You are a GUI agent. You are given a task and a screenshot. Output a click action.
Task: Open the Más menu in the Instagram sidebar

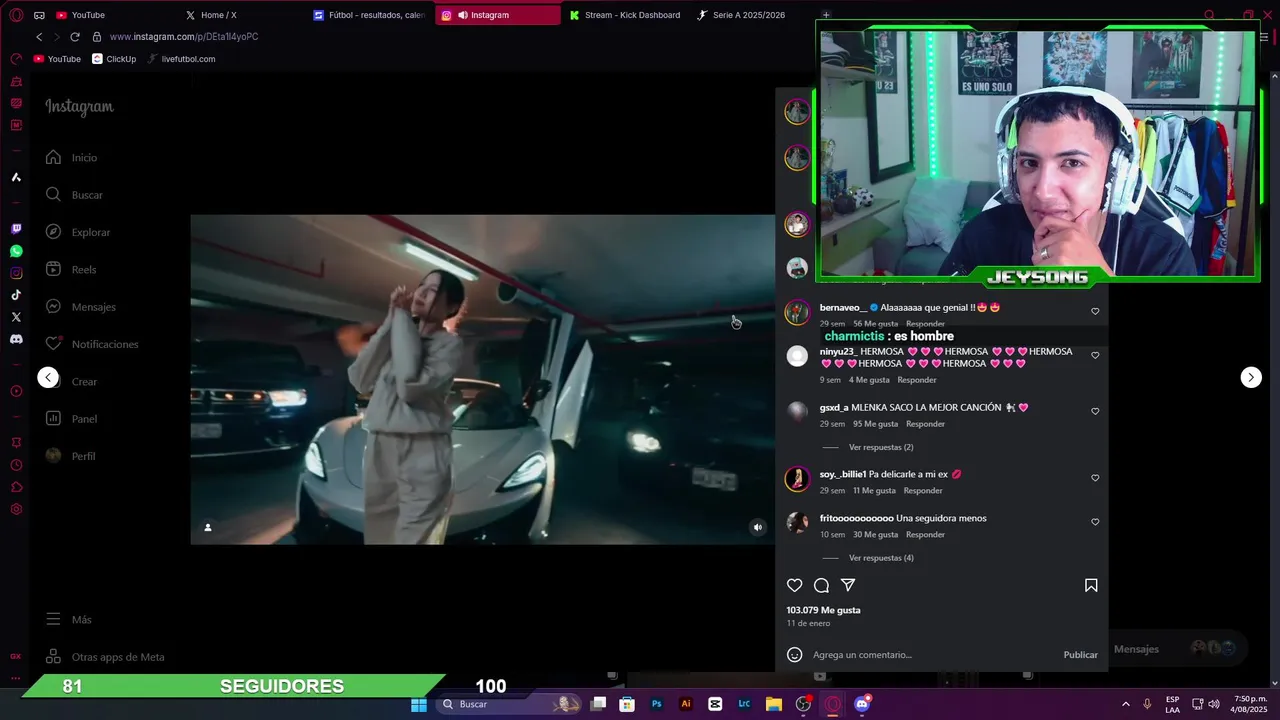69,620
